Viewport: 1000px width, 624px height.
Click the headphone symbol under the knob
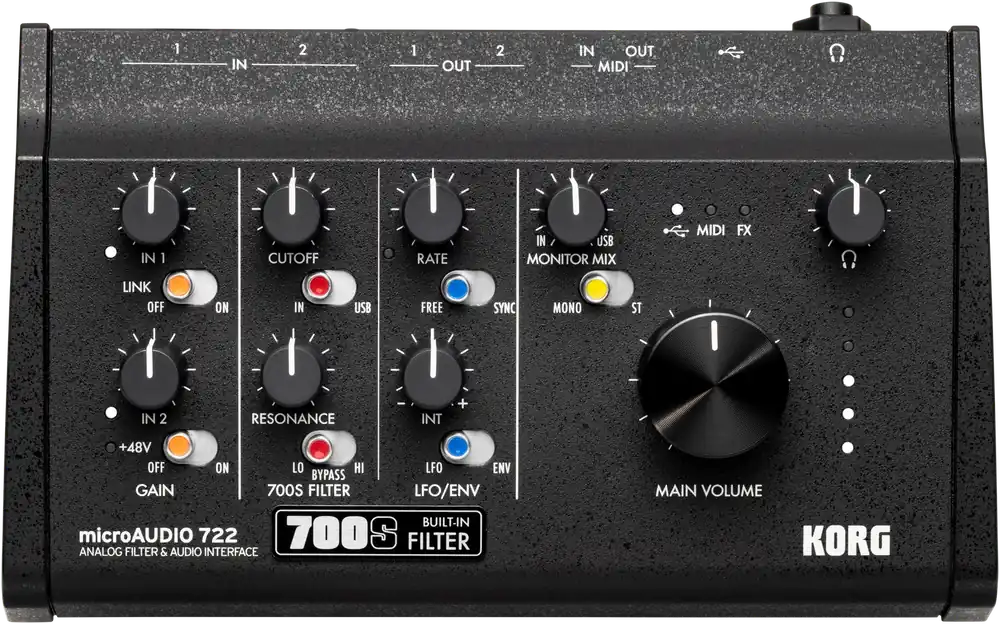(849, 259)
